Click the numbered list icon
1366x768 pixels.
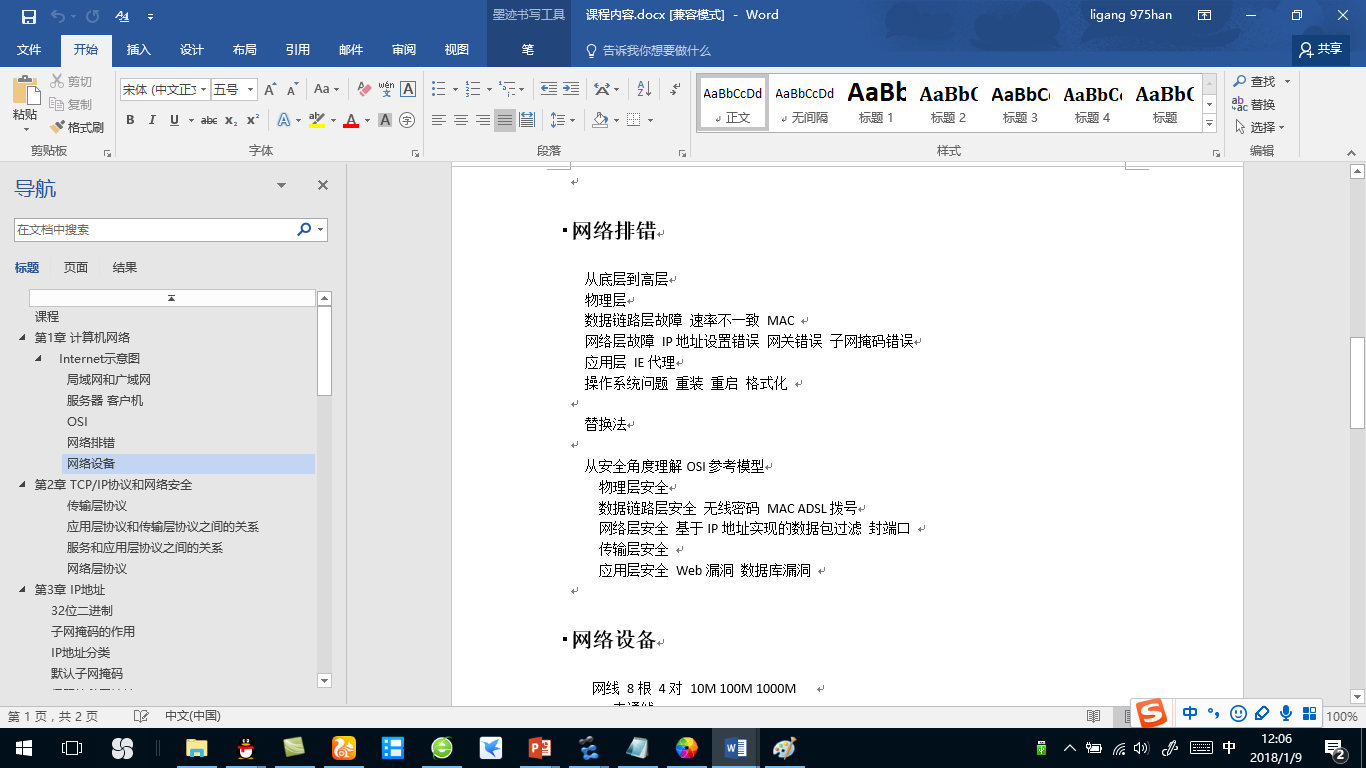[474, 89]
